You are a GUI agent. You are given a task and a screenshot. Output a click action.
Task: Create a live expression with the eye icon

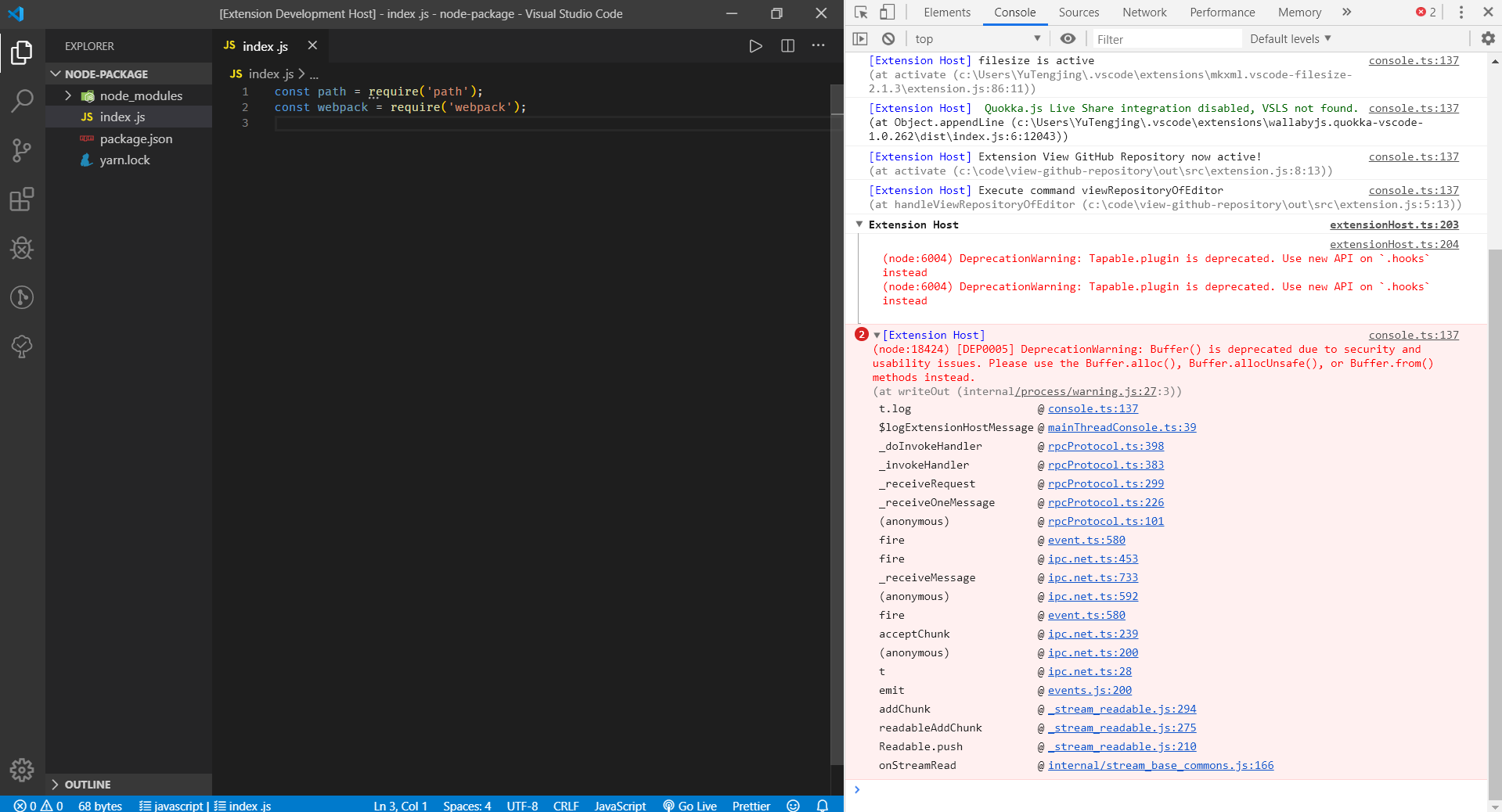tap(1068, 38)
